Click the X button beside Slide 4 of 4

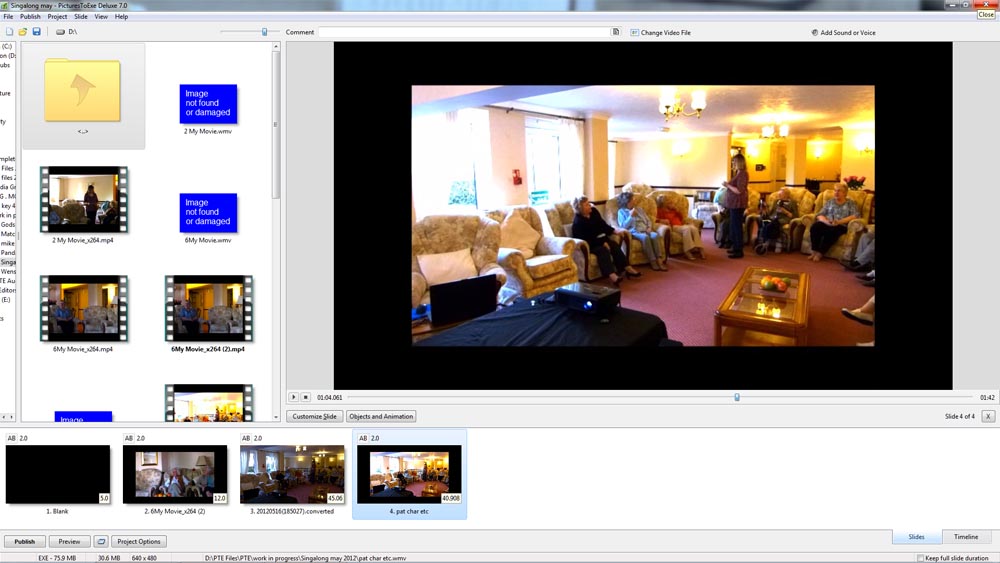[988, 416]
